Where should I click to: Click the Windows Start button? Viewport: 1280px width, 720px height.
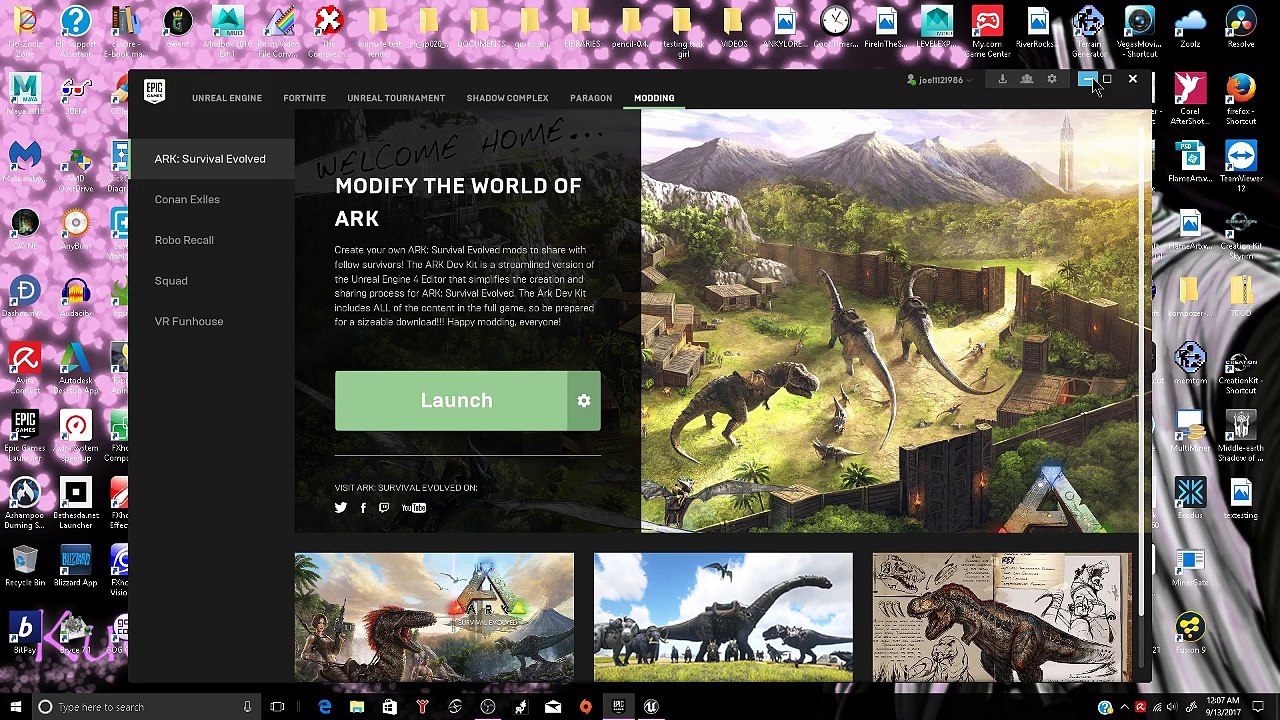pyautogui.click(x=16, y=707)
